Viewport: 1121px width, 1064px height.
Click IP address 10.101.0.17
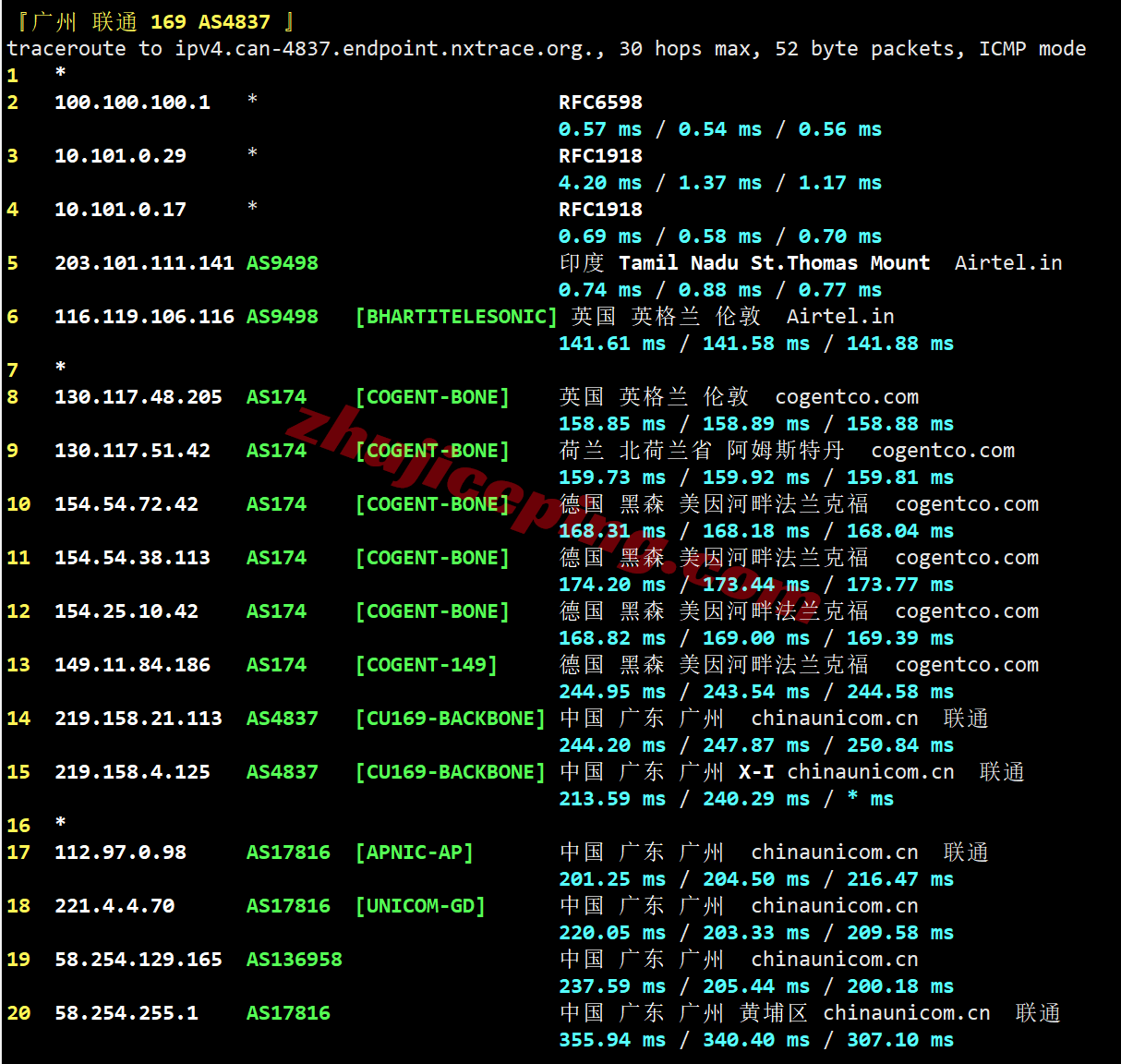point(120,210)
